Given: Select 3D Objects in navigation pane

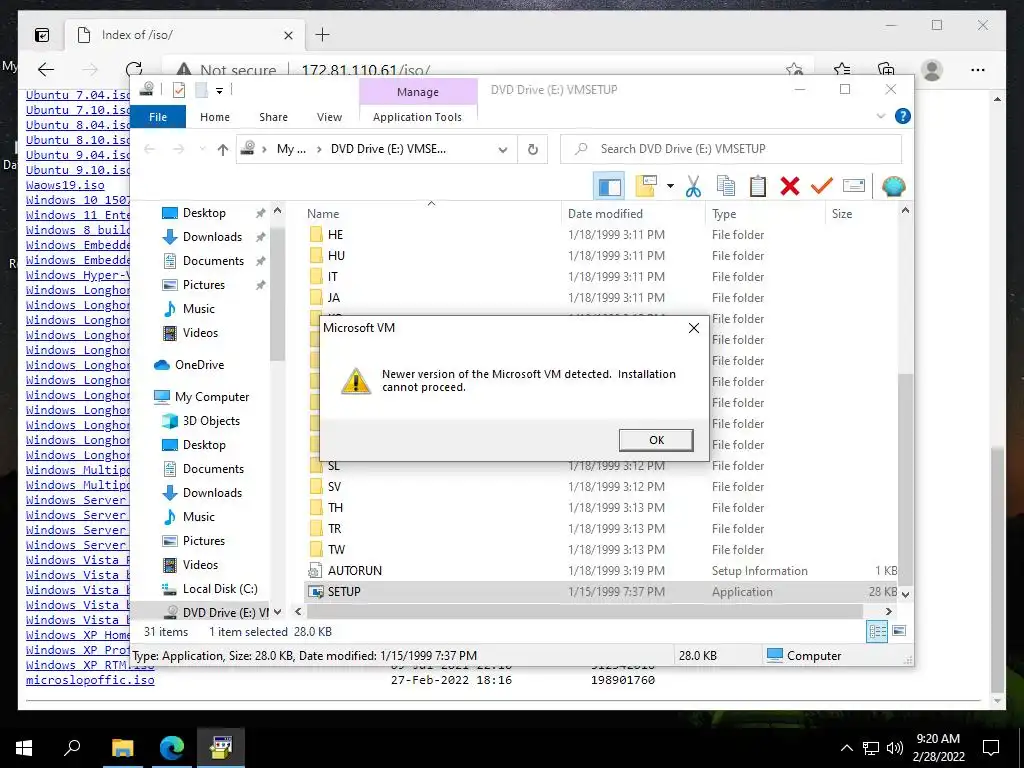Looking at the screenshot, I should pyautogui.click(x=210, y=421).
